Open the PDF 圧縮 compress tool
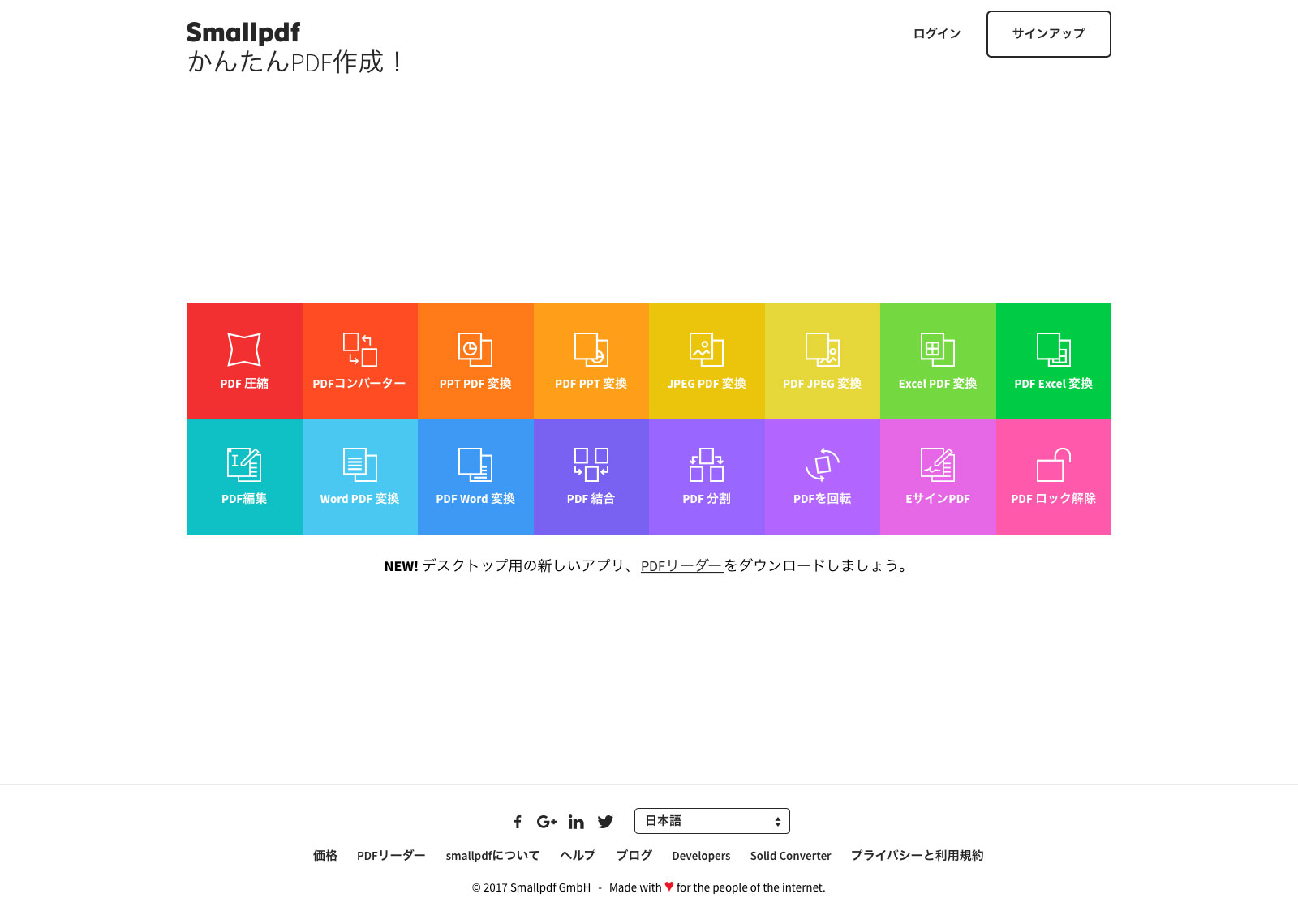Image resolution: width=1298 pixels, height=924 pixels. (x=244, y=361)
